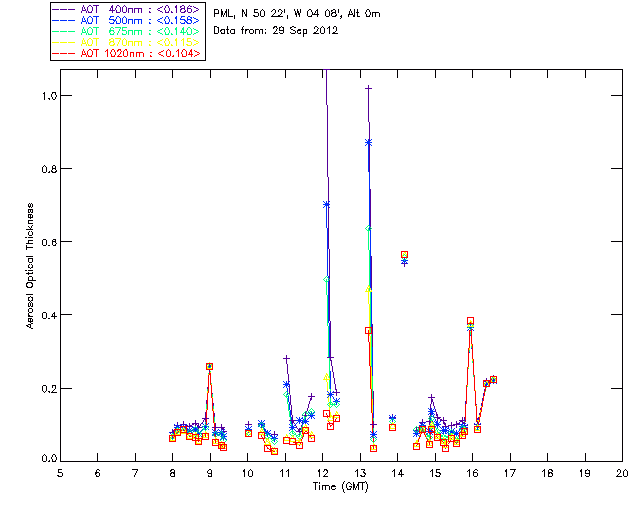This screenshot has width=640, height=512.
Task: Click the x-axis tick label 12
Action: [x=323, y=473]
